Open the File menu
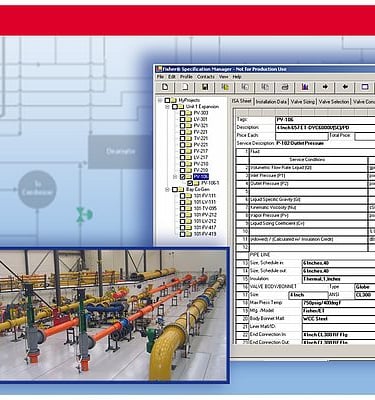The image size is (375, 400). tap(160, 77)
